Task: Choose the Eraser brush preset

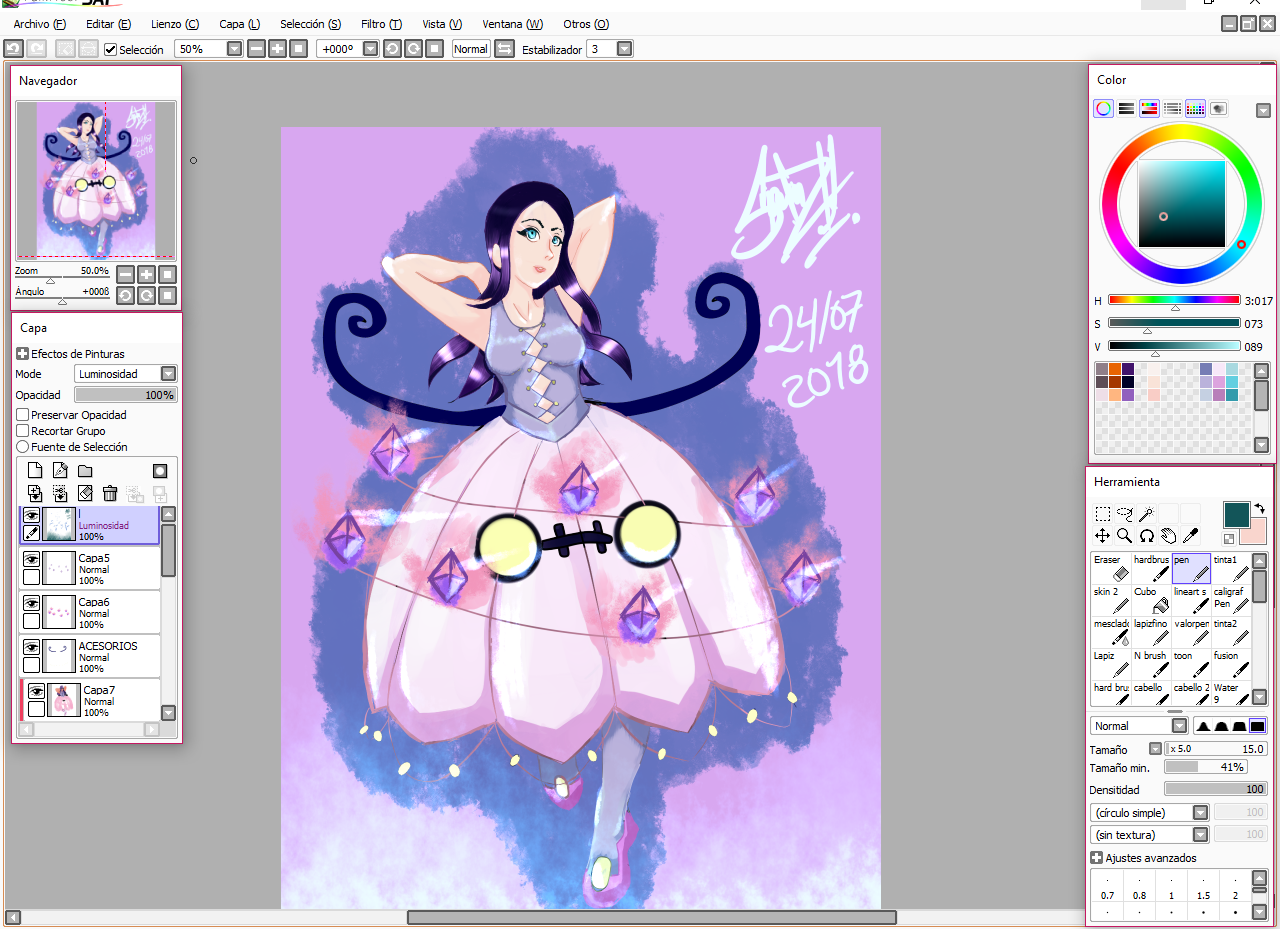Action: click(x=1110, y=568)
